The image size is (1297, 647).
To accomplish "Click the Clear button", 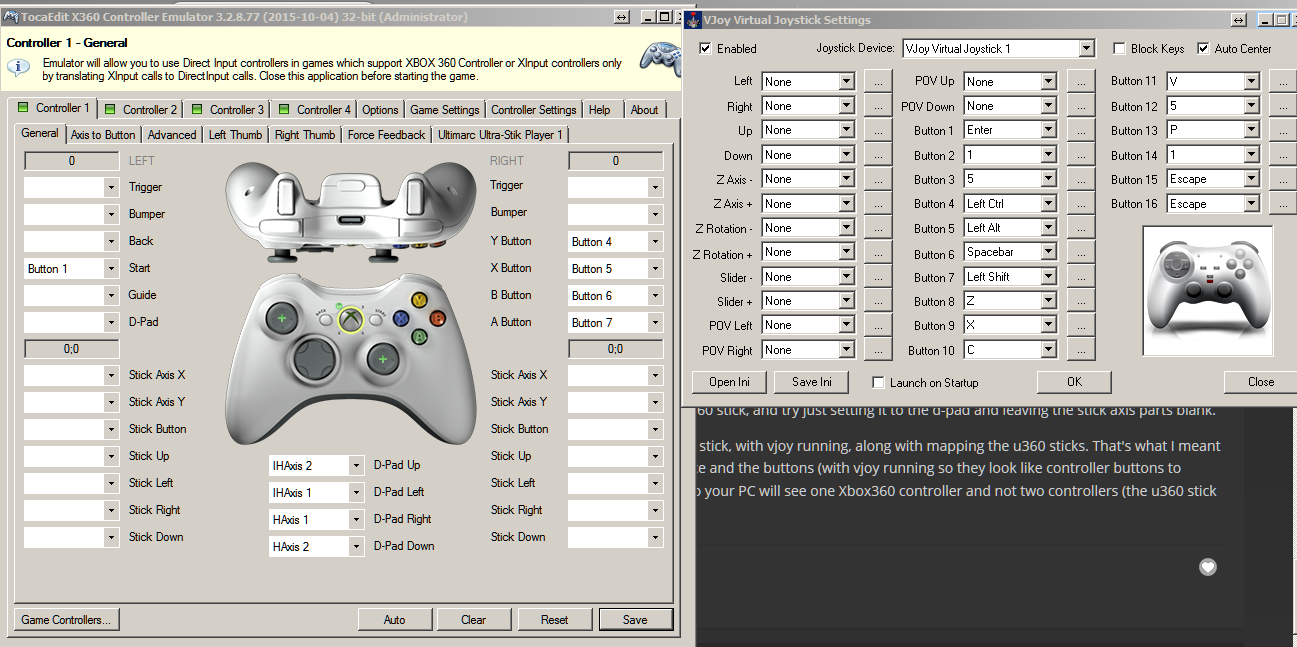I will pos(474,619).
